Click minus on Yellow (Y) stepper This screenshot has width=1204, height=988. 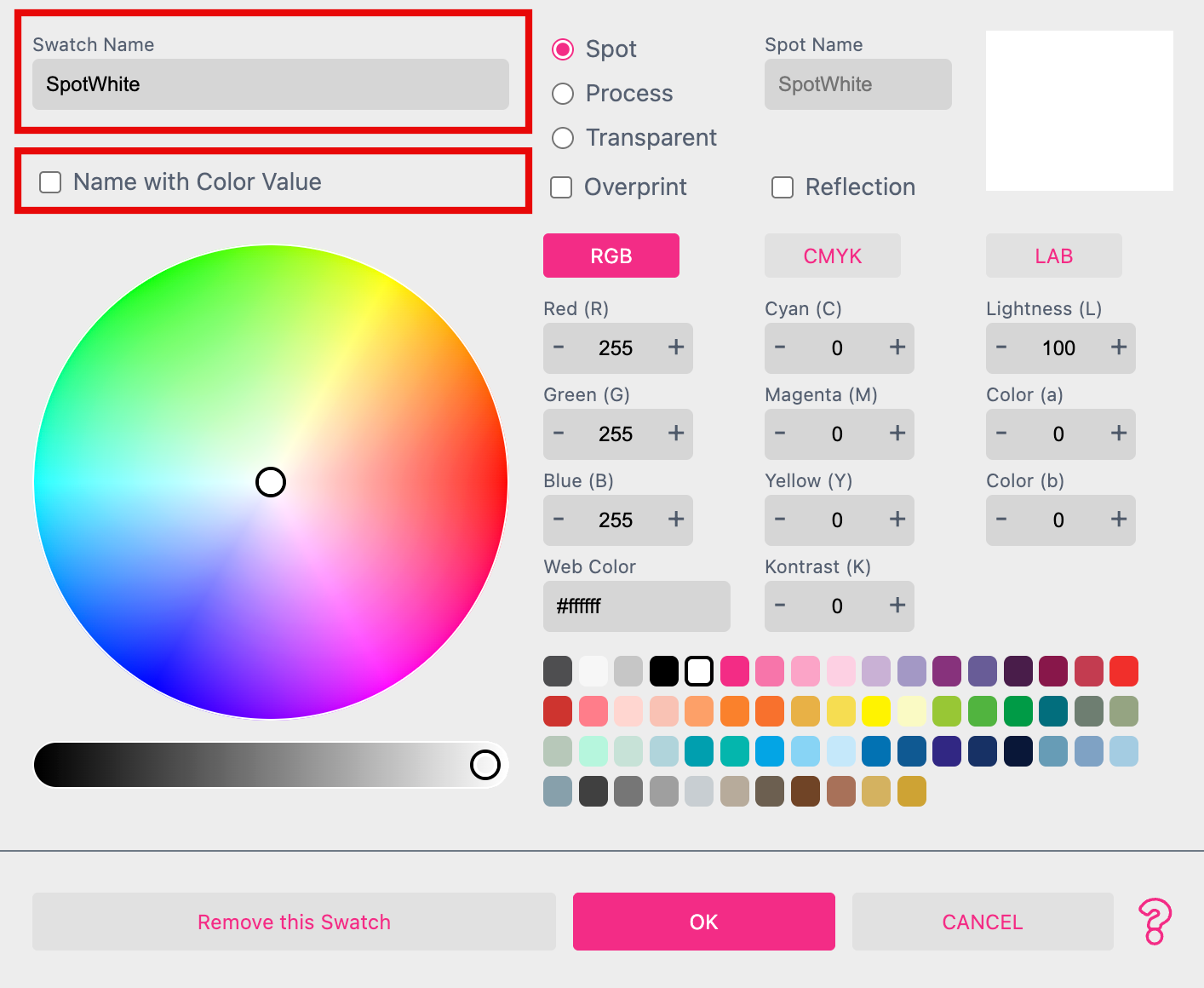(780, 520)
